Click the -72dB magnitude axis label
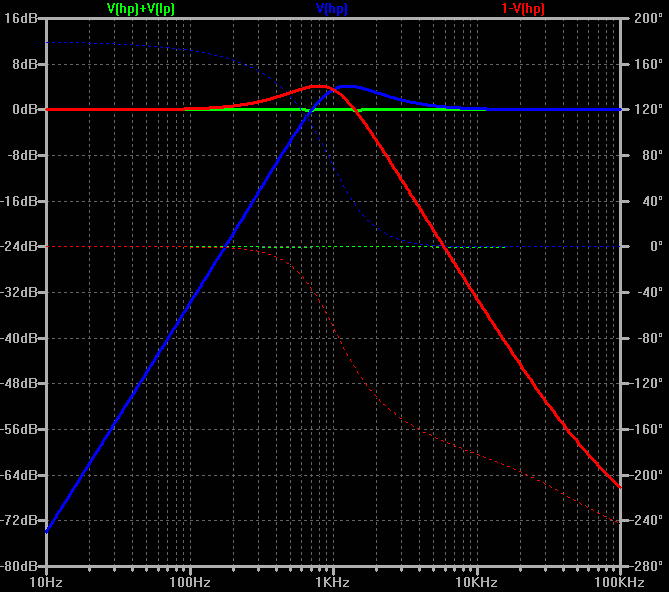 [19, 520]
